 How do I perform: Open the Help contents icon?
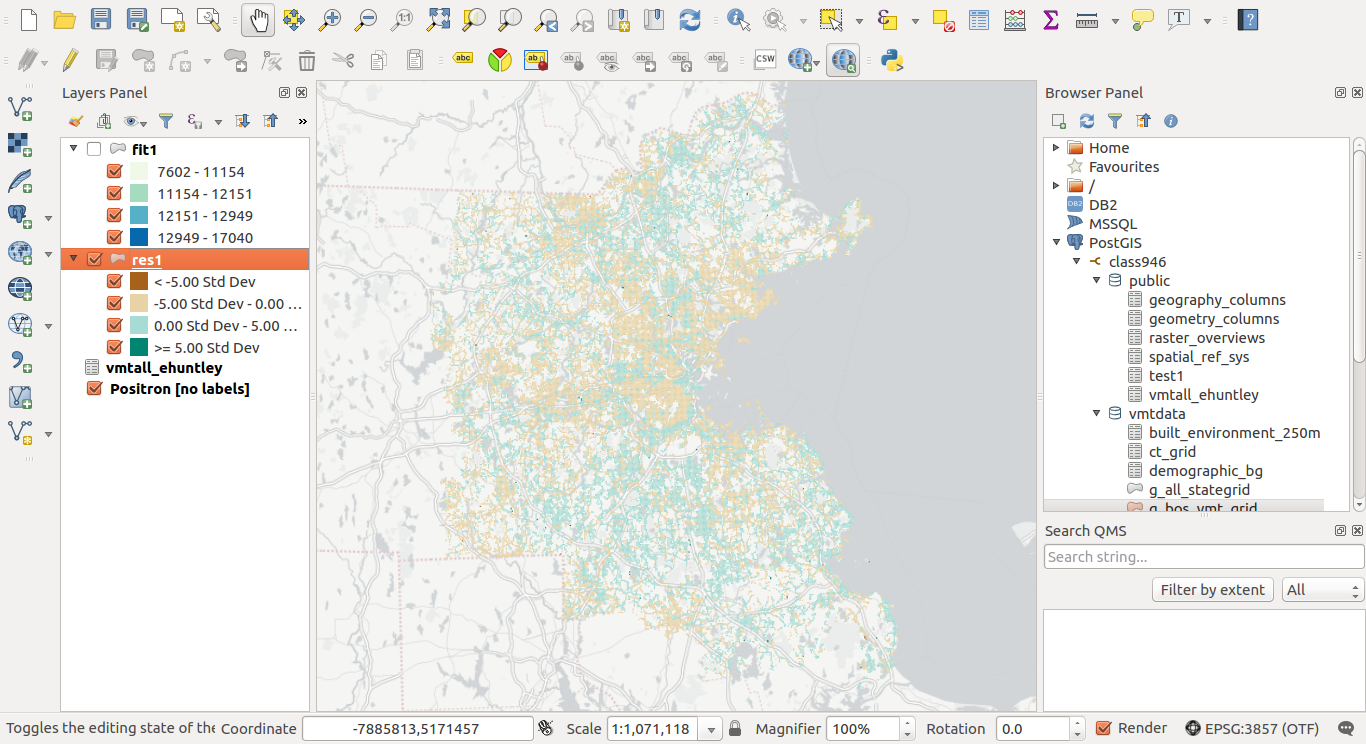(1247, 19)
